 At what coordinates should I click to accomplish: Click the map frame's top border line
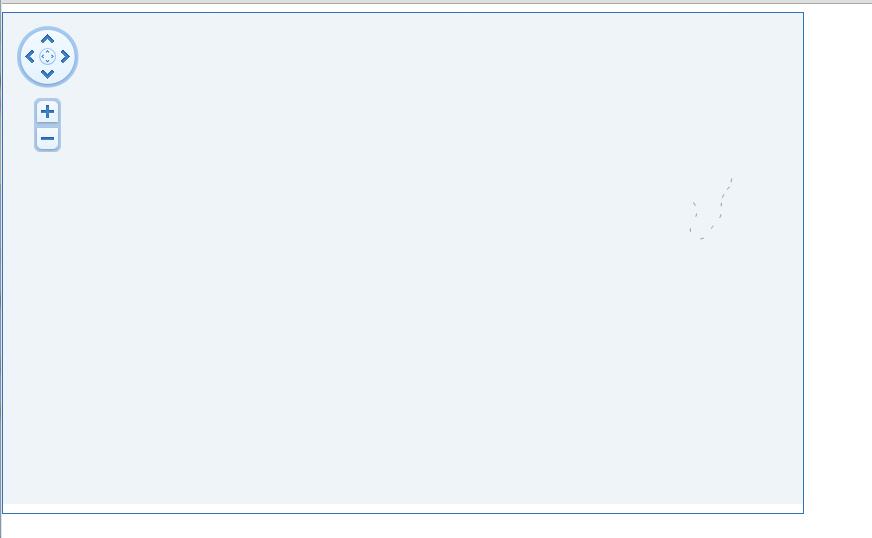tap(403, 12)
